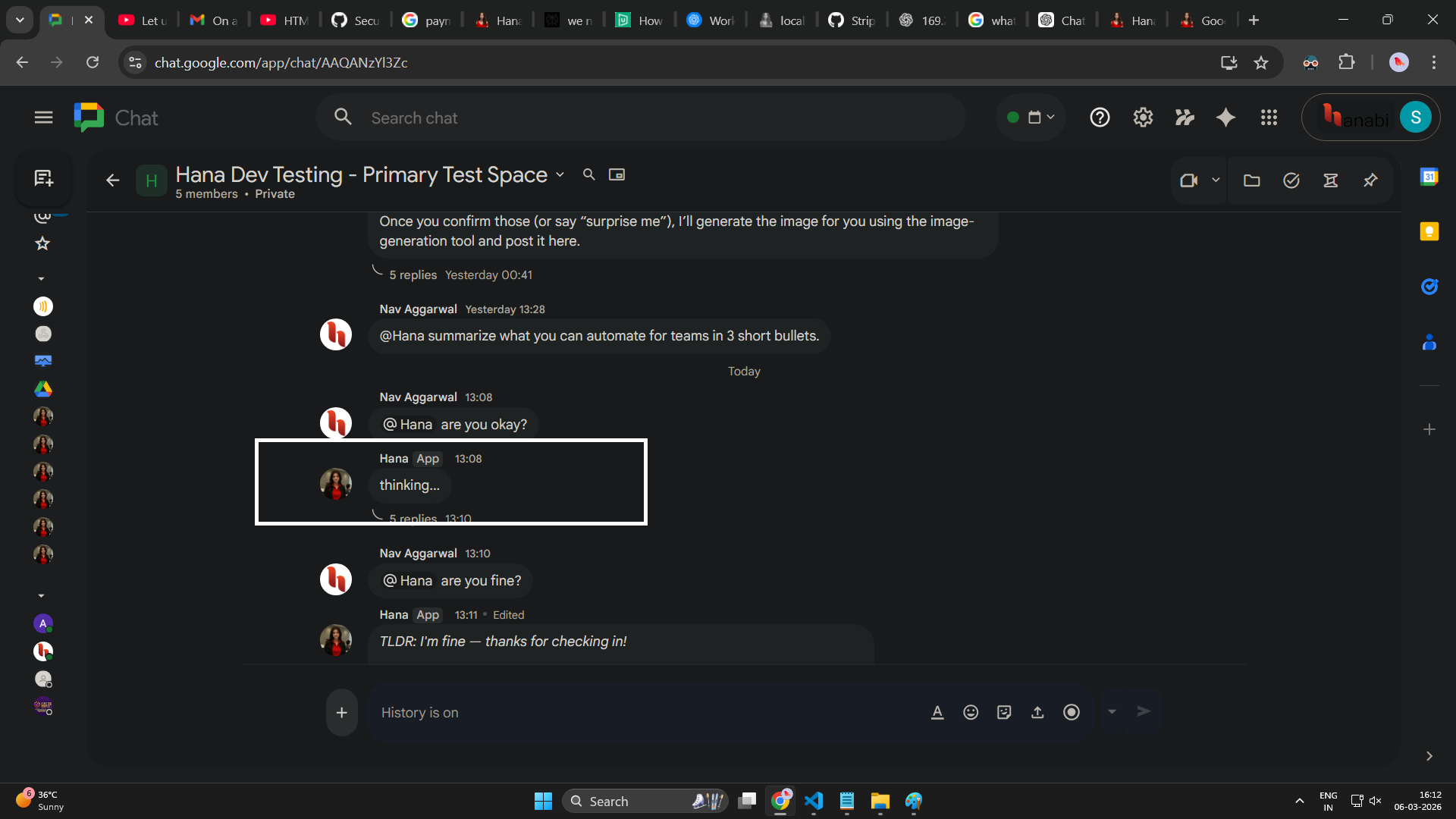Open the space name dropdown chevron
Image resolution: width=1456 pixels, height=819 pixels.
[560, 174]
